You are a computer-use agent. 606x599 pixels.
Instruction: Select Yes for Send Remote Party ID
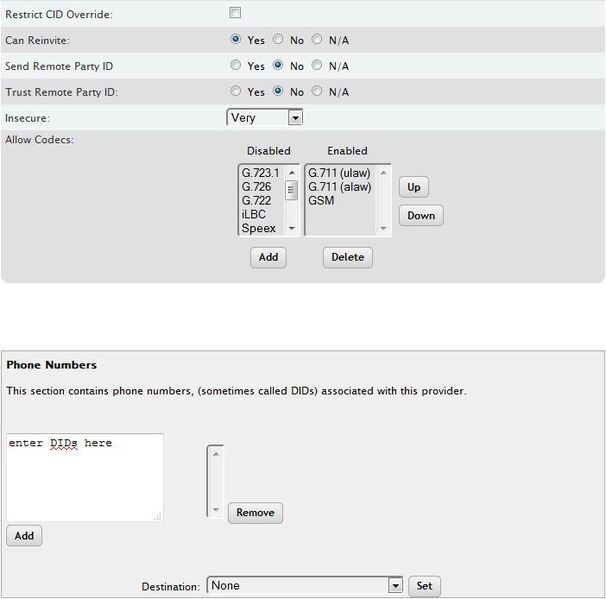click(x=236, y=66)
